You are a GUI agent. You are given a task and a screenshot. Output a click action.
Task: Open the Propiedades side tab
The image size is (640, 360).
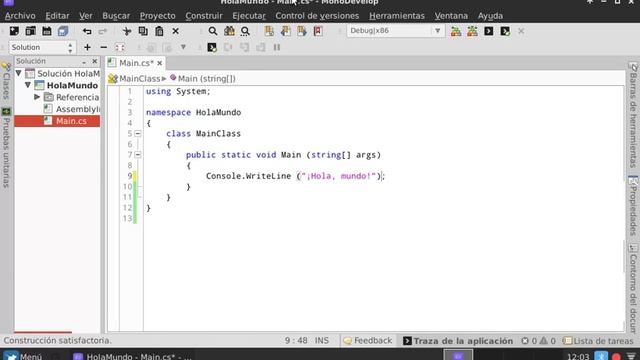click(633, 206)
